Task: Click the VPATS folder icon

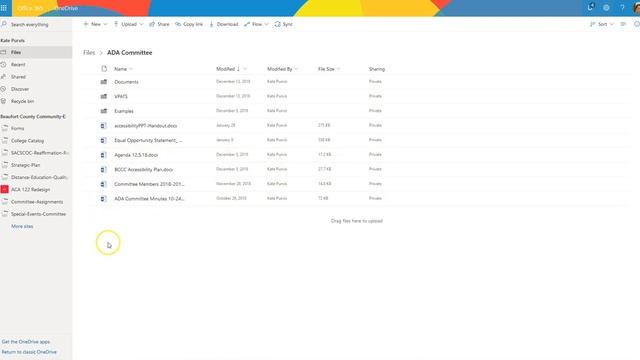Action: pyautogui.click(x=104, y=96)
